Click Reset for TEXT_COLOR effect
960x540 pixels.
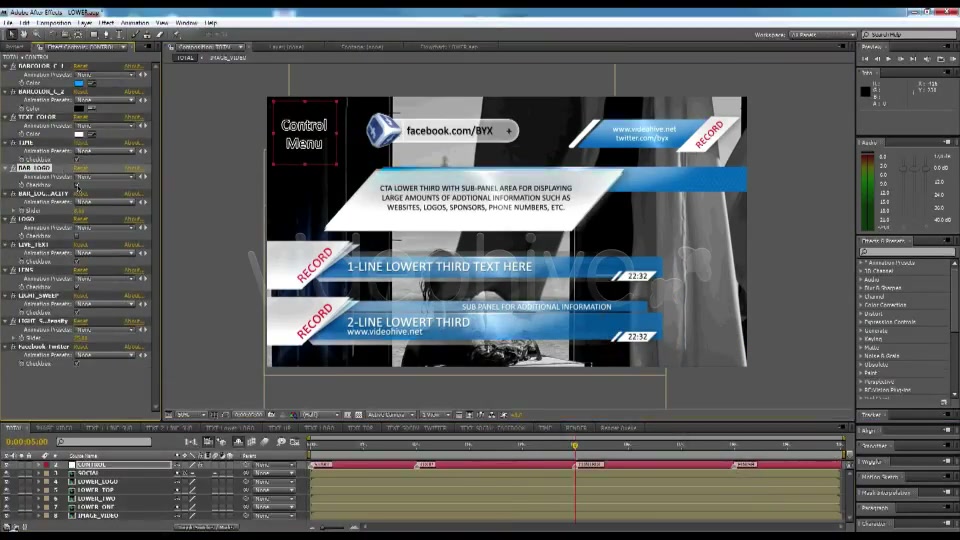81,117
